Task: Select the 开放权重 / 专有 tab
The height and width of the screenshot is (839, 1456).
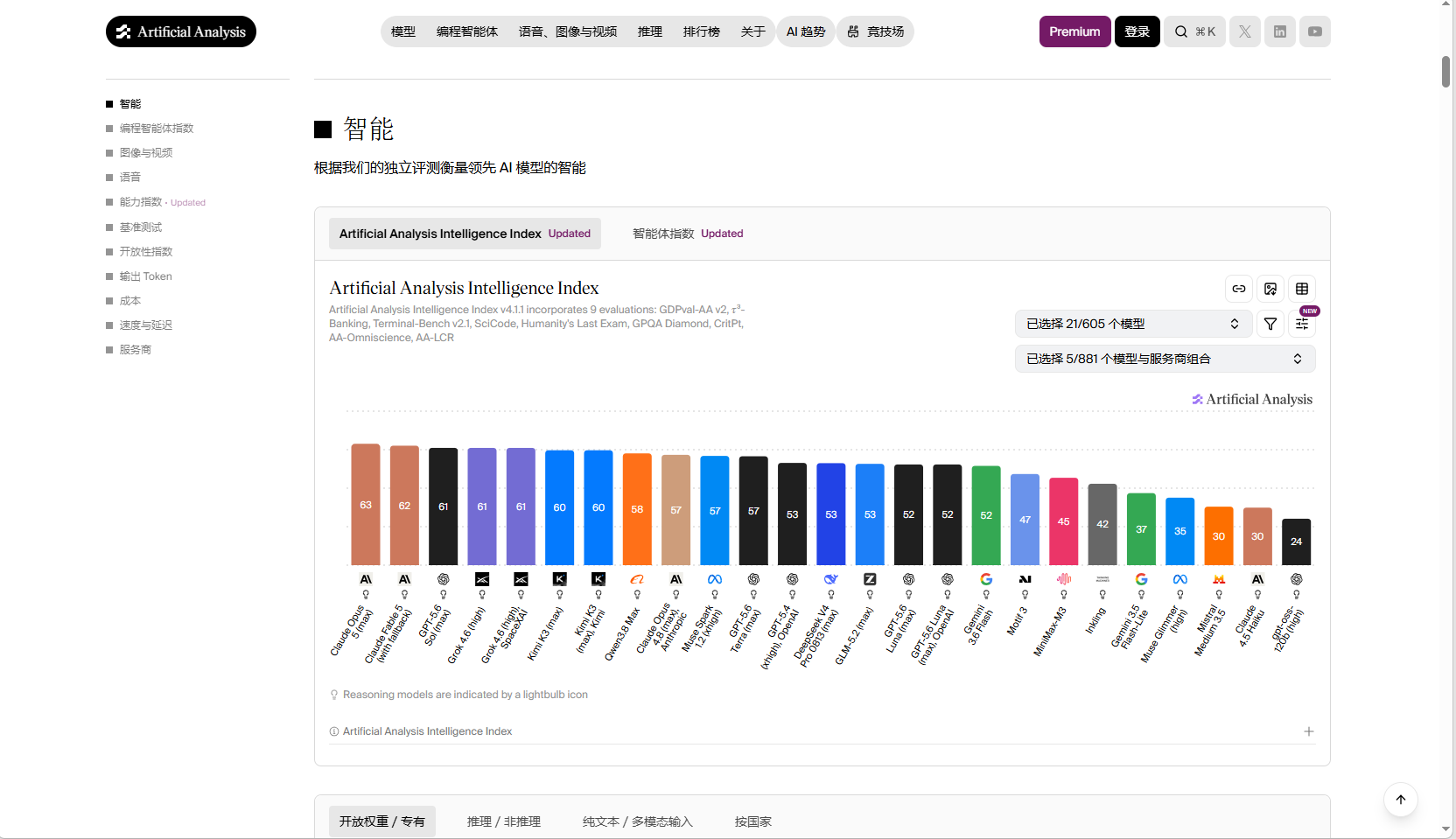Action: pyautogui.click(x=382, y=822)
